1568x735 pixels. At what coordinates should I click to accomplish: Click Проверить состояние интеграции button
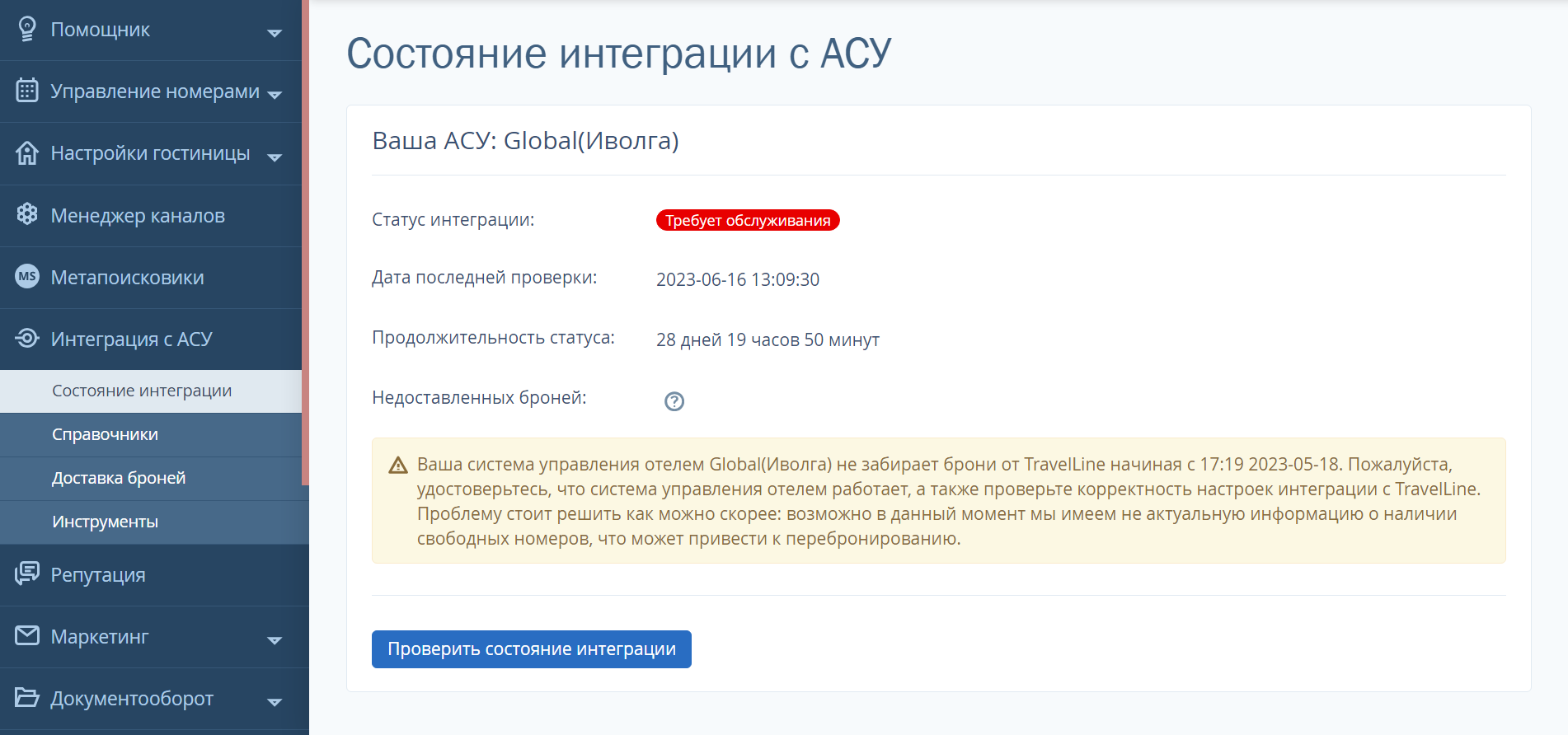532,649
